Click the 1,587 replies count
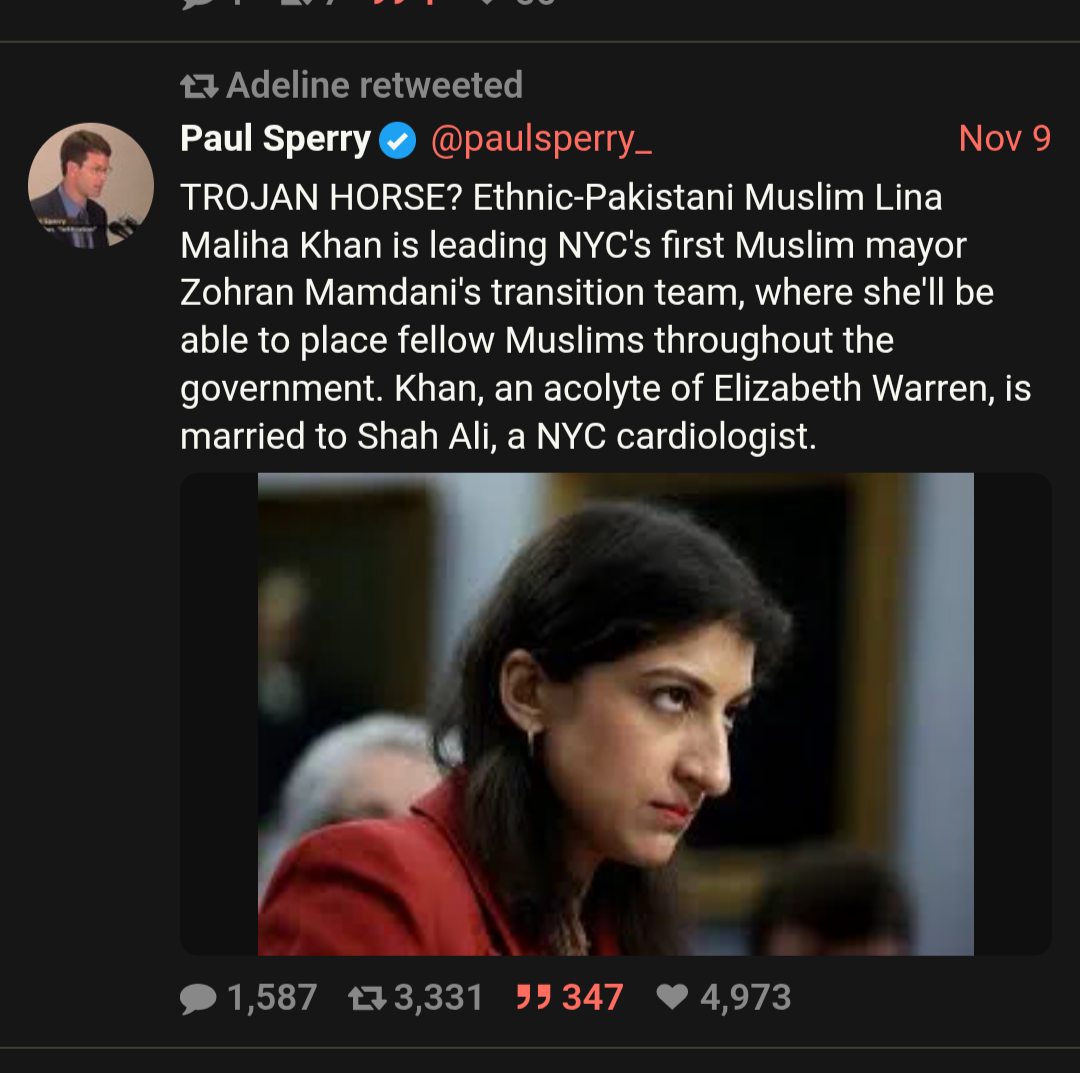The height and width of the screenshot is (1073, 1080). coord(272,997)
